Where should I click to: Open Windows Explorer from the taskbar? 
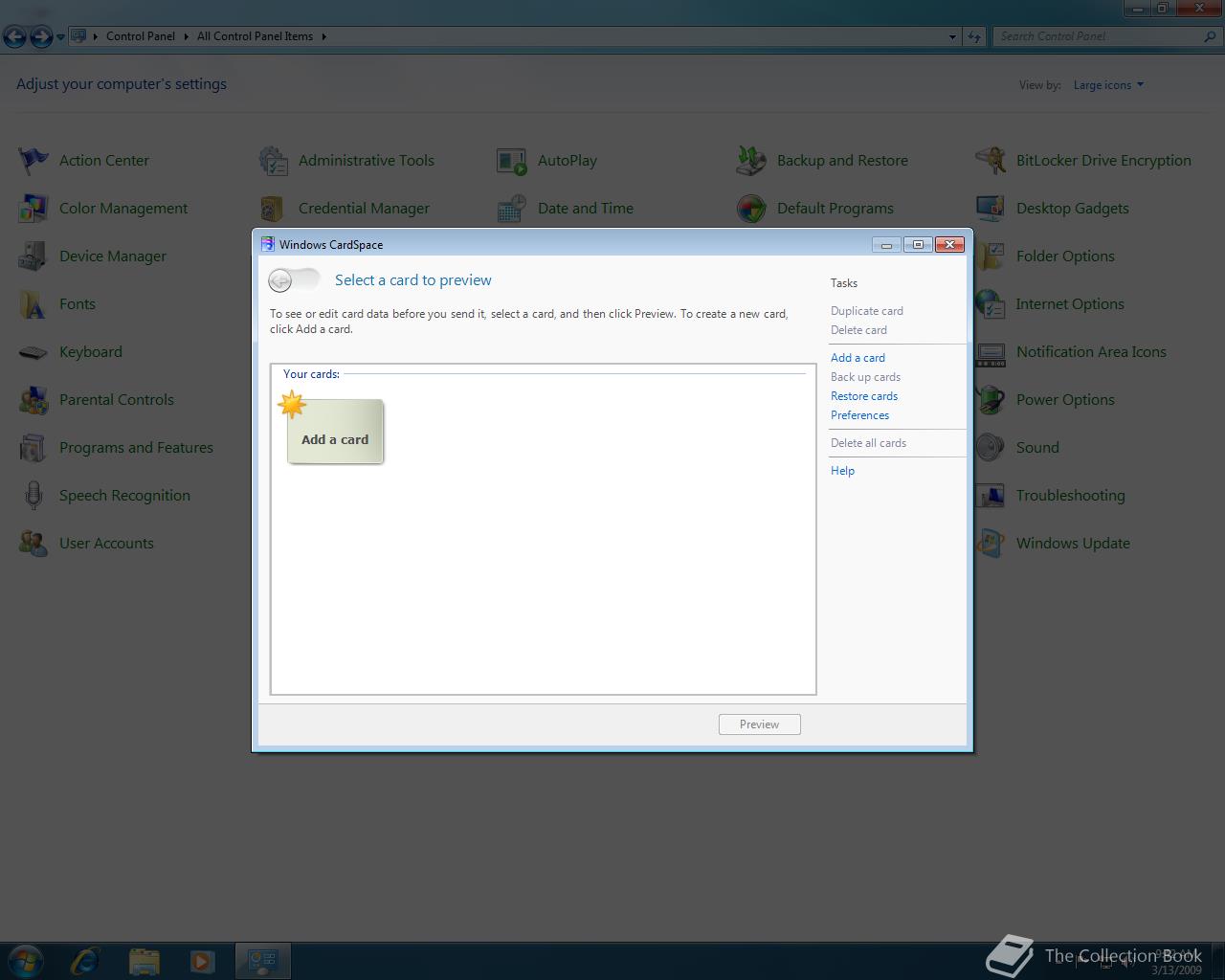click(x=144, y=960)
